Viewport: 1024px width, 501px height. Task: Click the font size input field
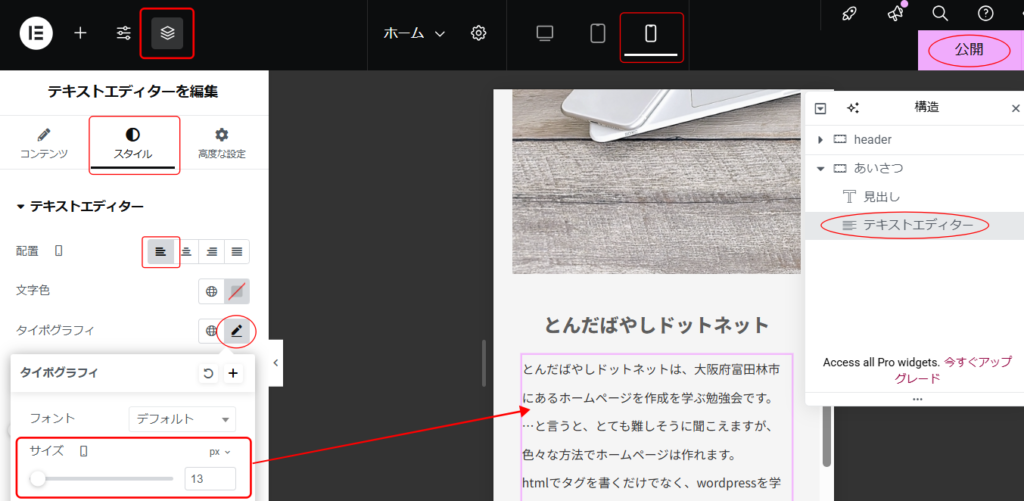[210, 479]
